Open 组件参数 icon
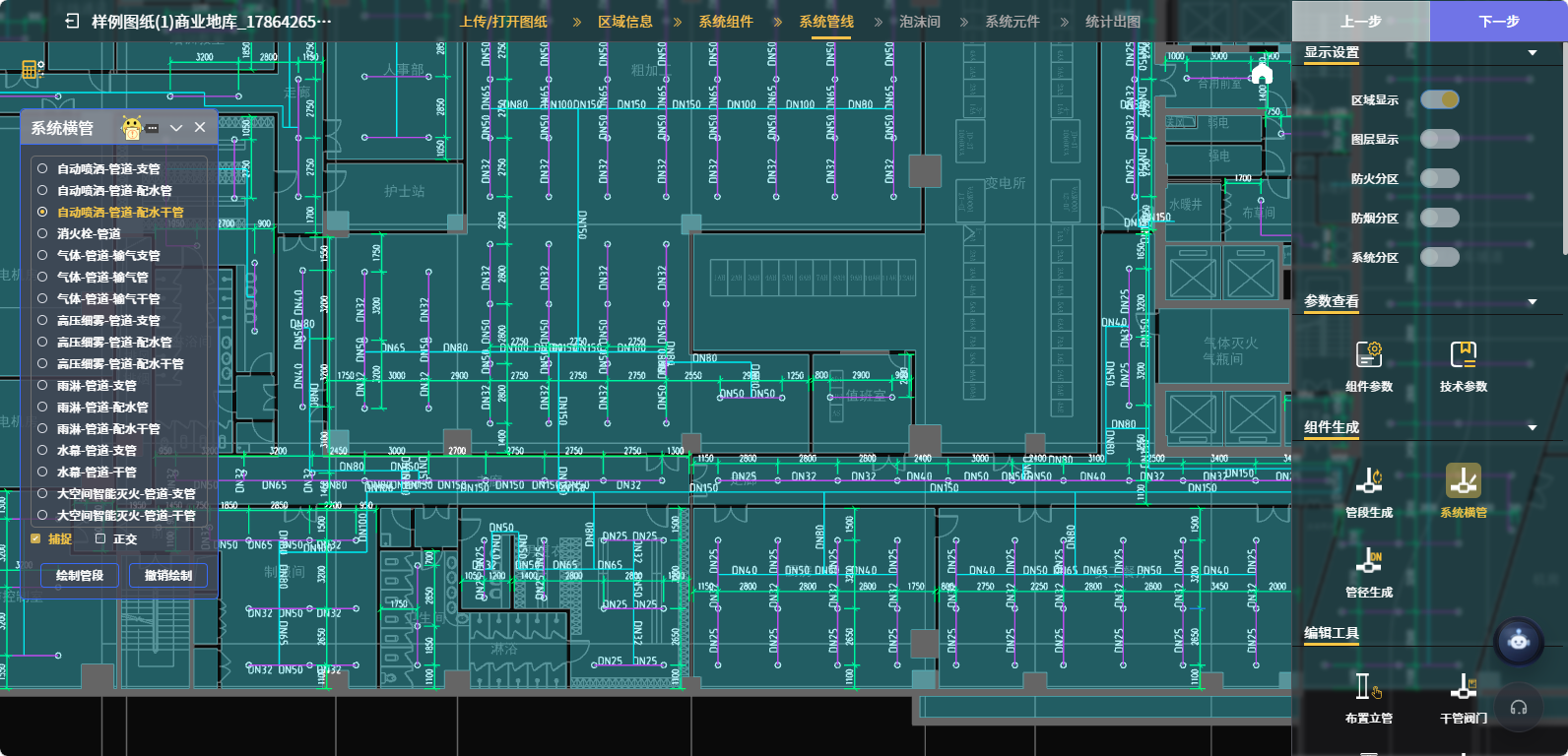 1369,354
